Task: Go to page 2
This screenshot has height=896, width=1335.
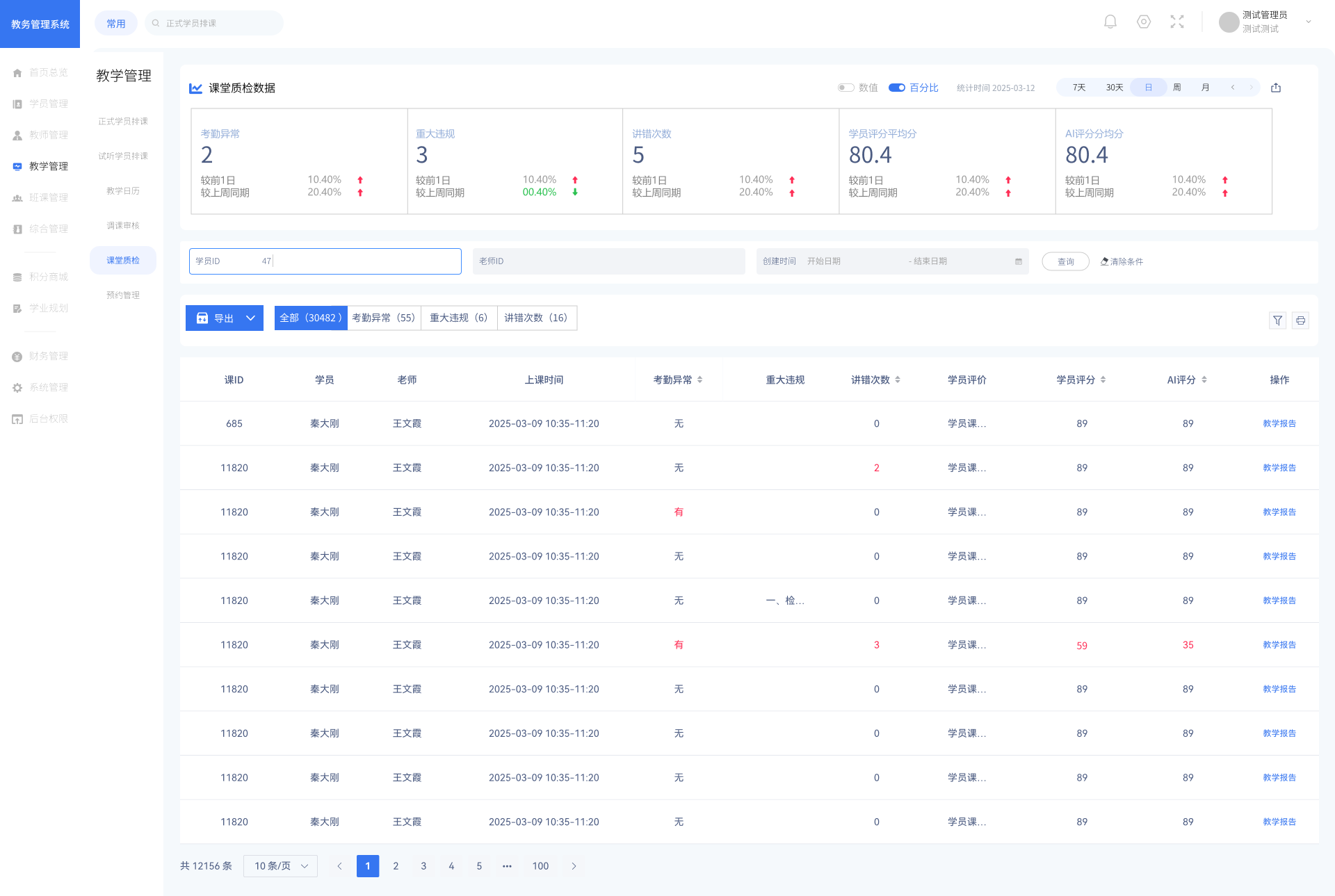Action: [396, 866]
